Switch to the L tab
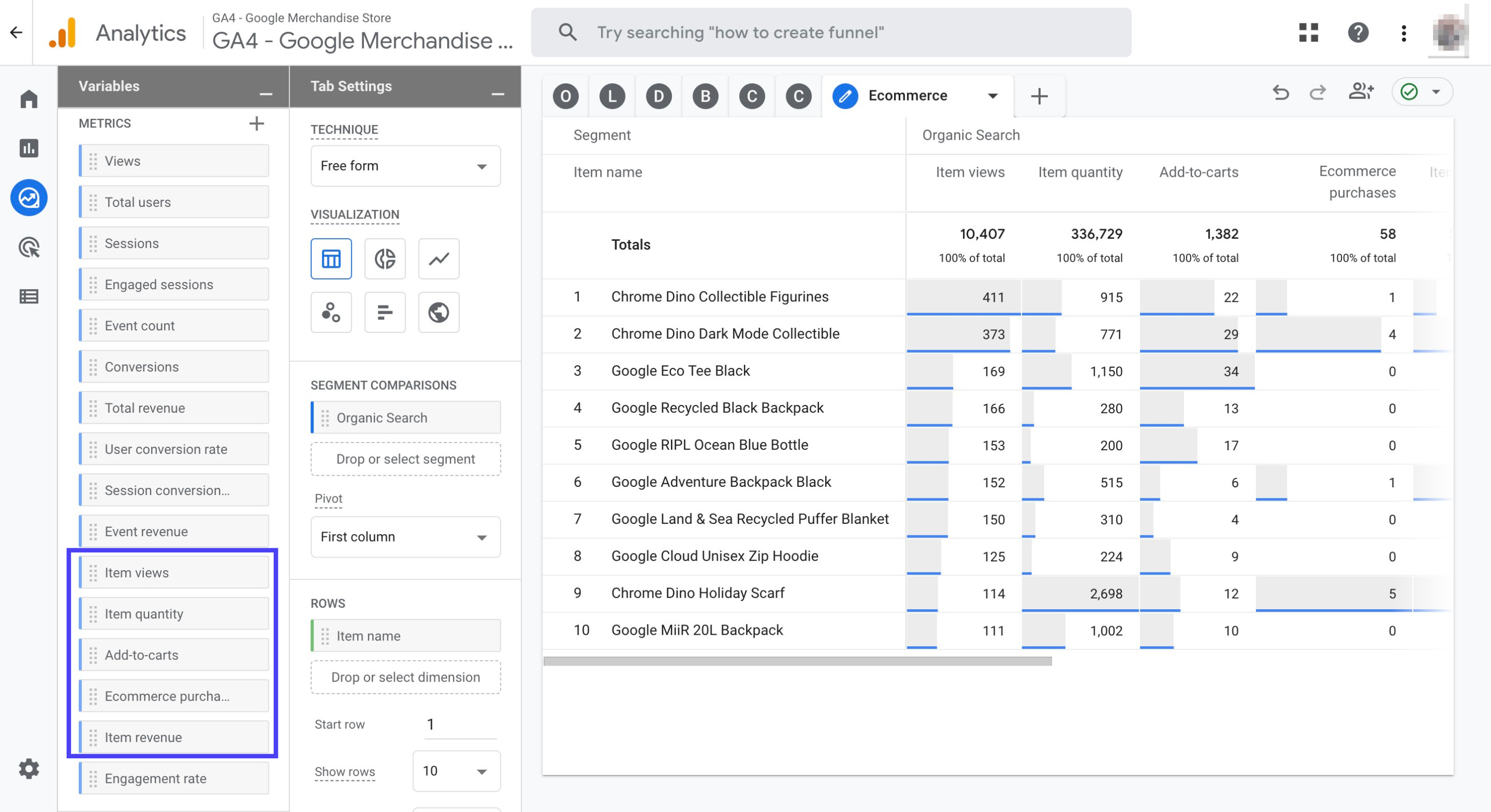 click(x=613, y=96)
